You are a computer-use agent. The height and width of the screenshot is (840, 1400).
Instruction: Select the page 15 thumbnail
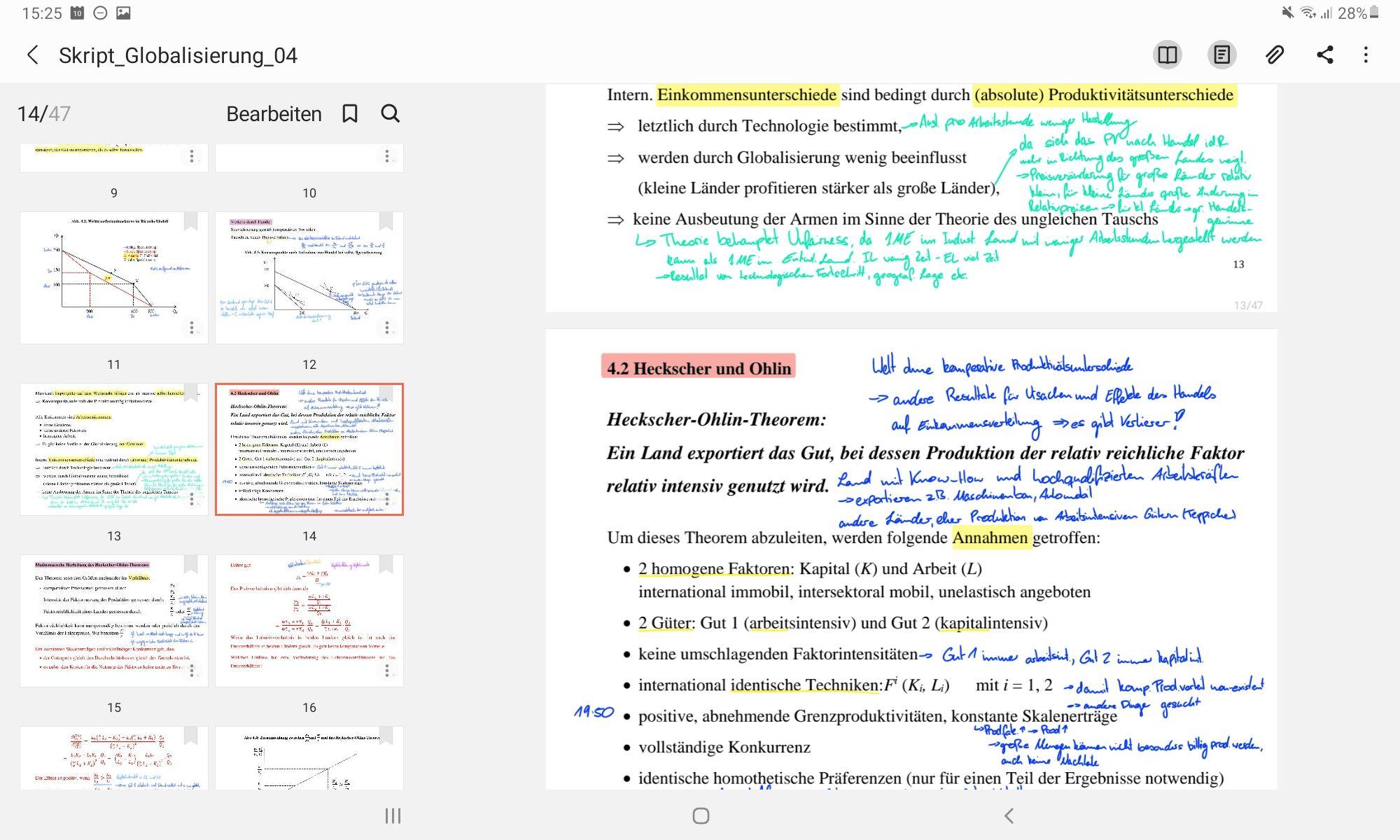pos(114,621)
